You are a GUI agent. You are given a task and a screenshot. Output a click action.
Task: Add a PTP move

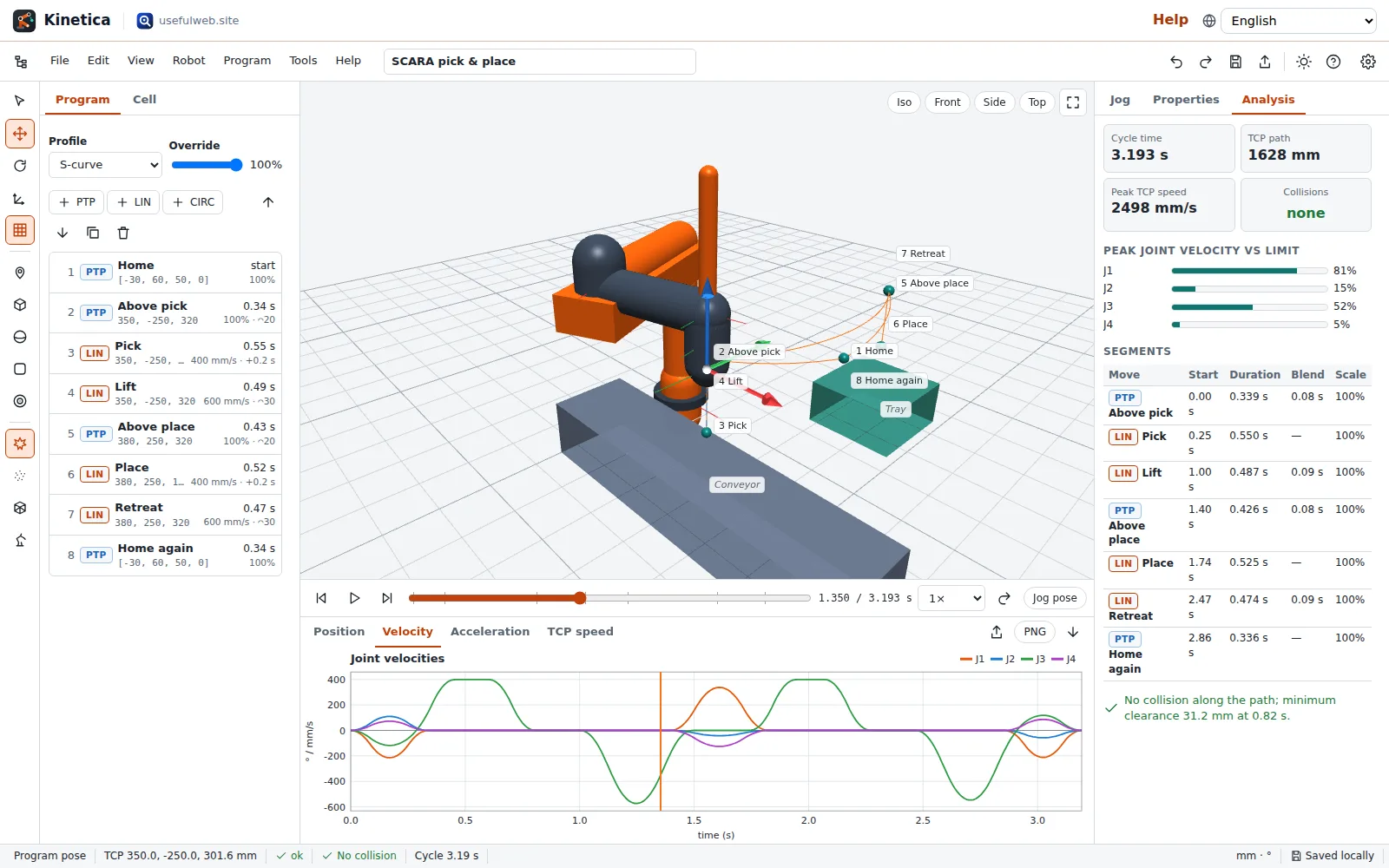click(x=76, y=202)
